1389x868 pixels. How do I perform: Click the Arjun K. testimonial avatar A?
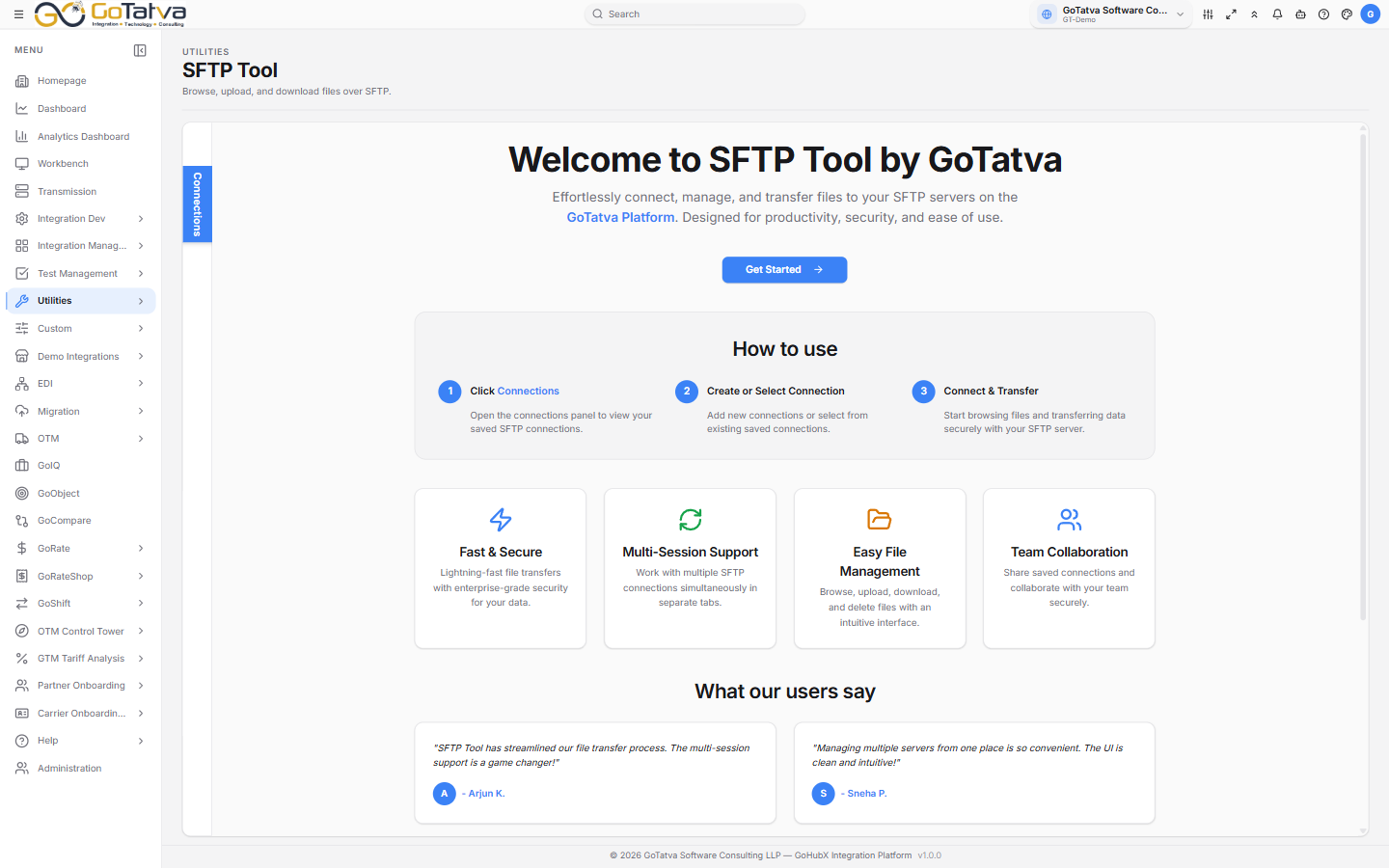click(x=445, y=794)
